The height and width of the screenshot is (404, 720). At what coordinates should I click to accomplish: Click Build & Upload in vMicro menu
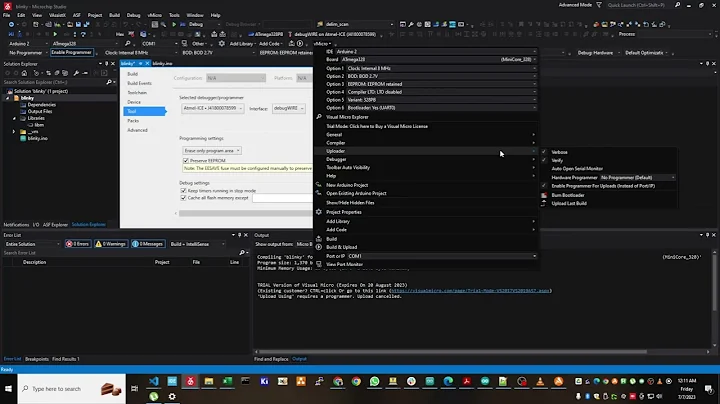341,247
